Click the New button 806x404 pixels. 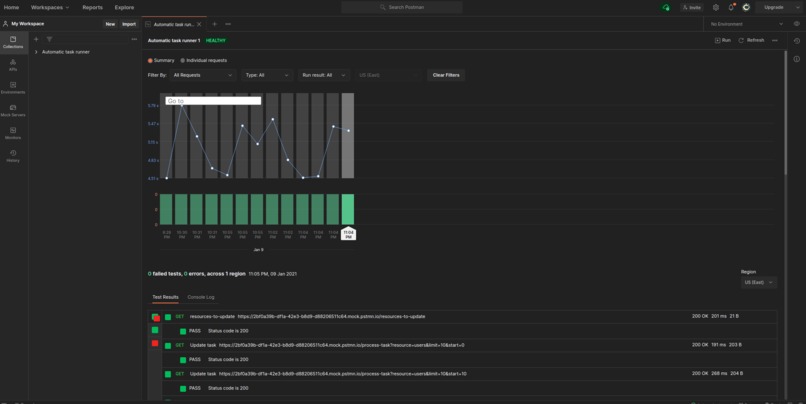[x=110, y=24]
